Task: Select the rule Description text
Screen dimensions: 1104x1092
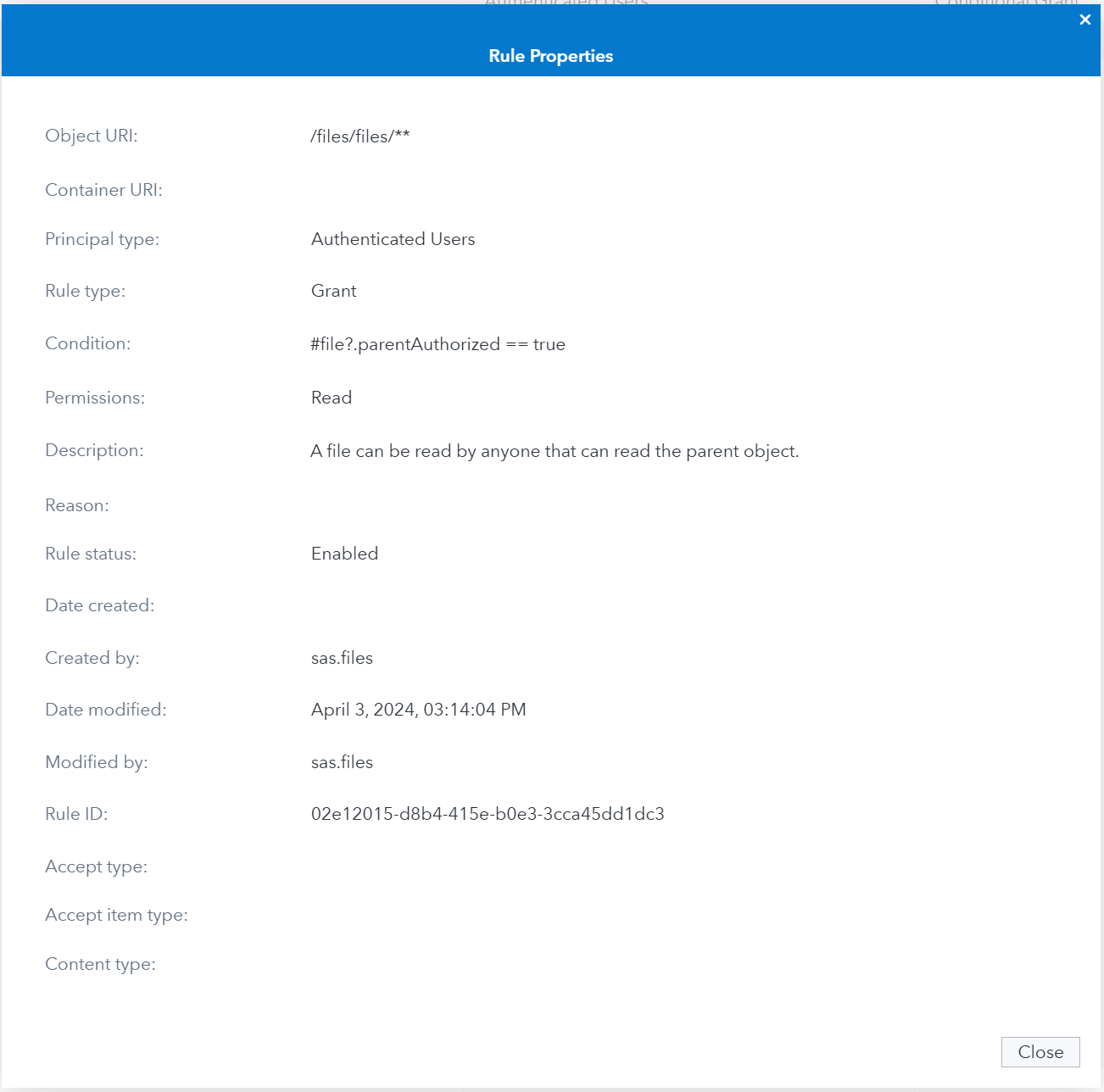Action: 555,451
